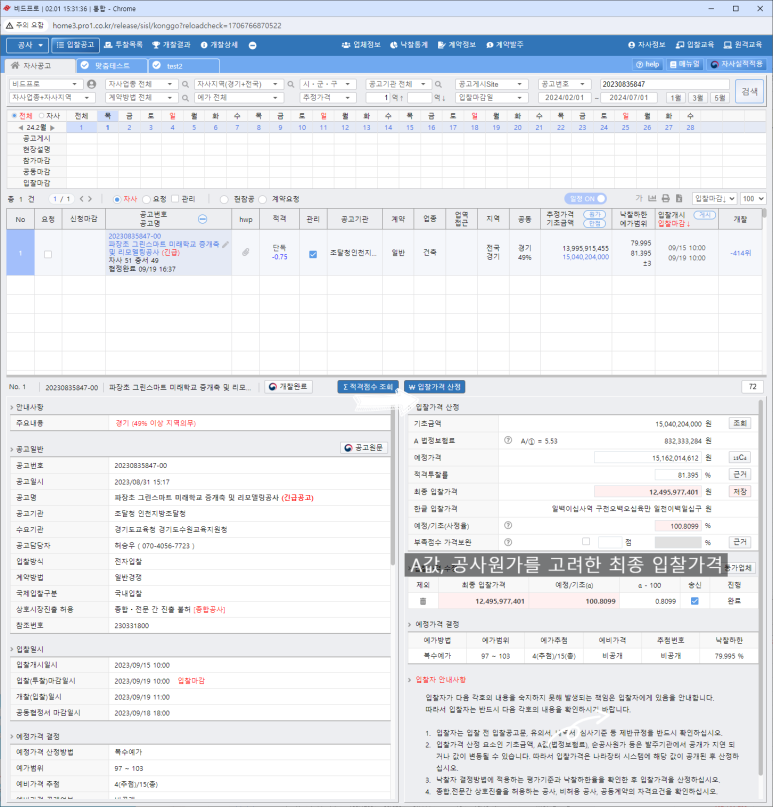Screen dimensions: 773x807
Task: Switch to the 자사공고 tab
Action: coord(40,65)
